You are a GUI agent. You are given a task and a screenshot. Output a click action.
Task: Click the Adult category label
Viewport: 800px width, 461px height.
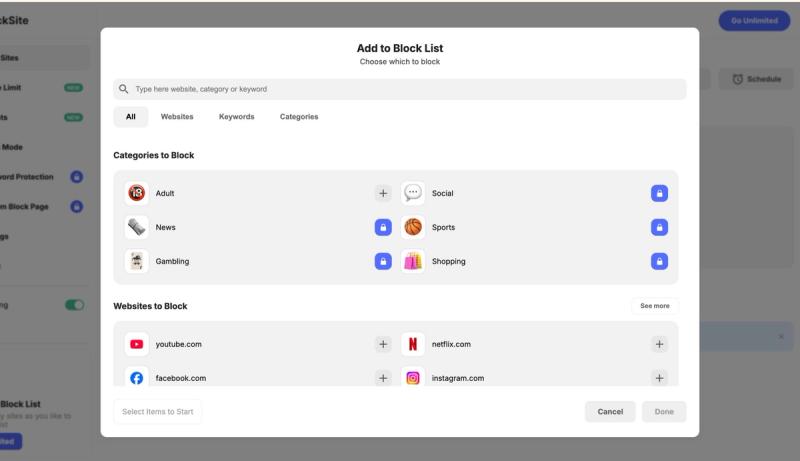(165, 193)
